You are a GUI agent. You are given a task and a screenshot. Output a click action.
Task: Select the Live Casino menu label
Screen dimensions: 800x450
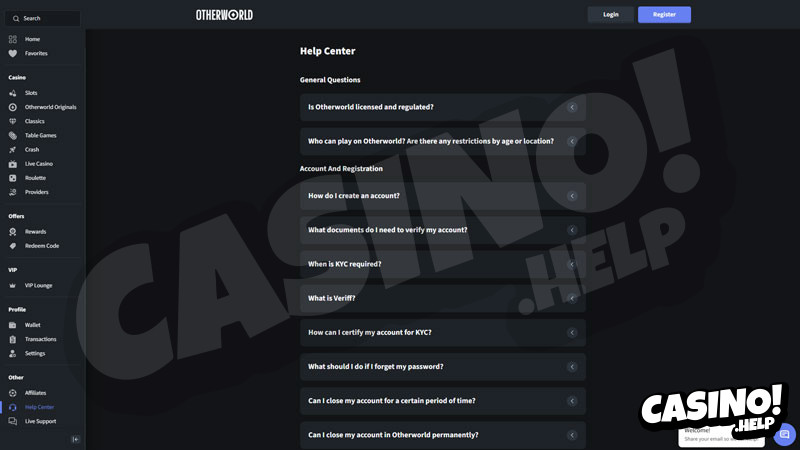point(39,164)
